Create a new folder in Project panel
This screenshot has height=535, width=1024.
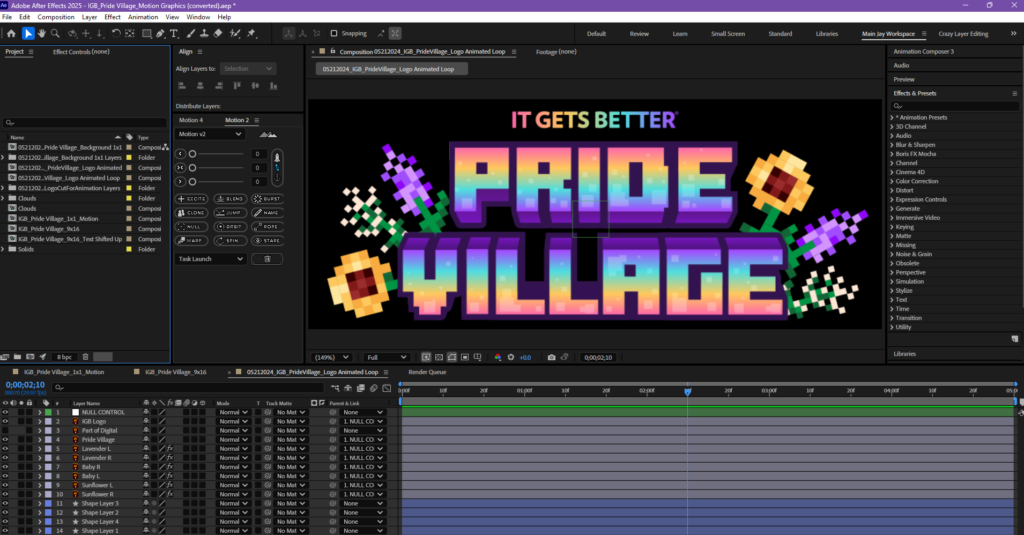click(18, 357)
